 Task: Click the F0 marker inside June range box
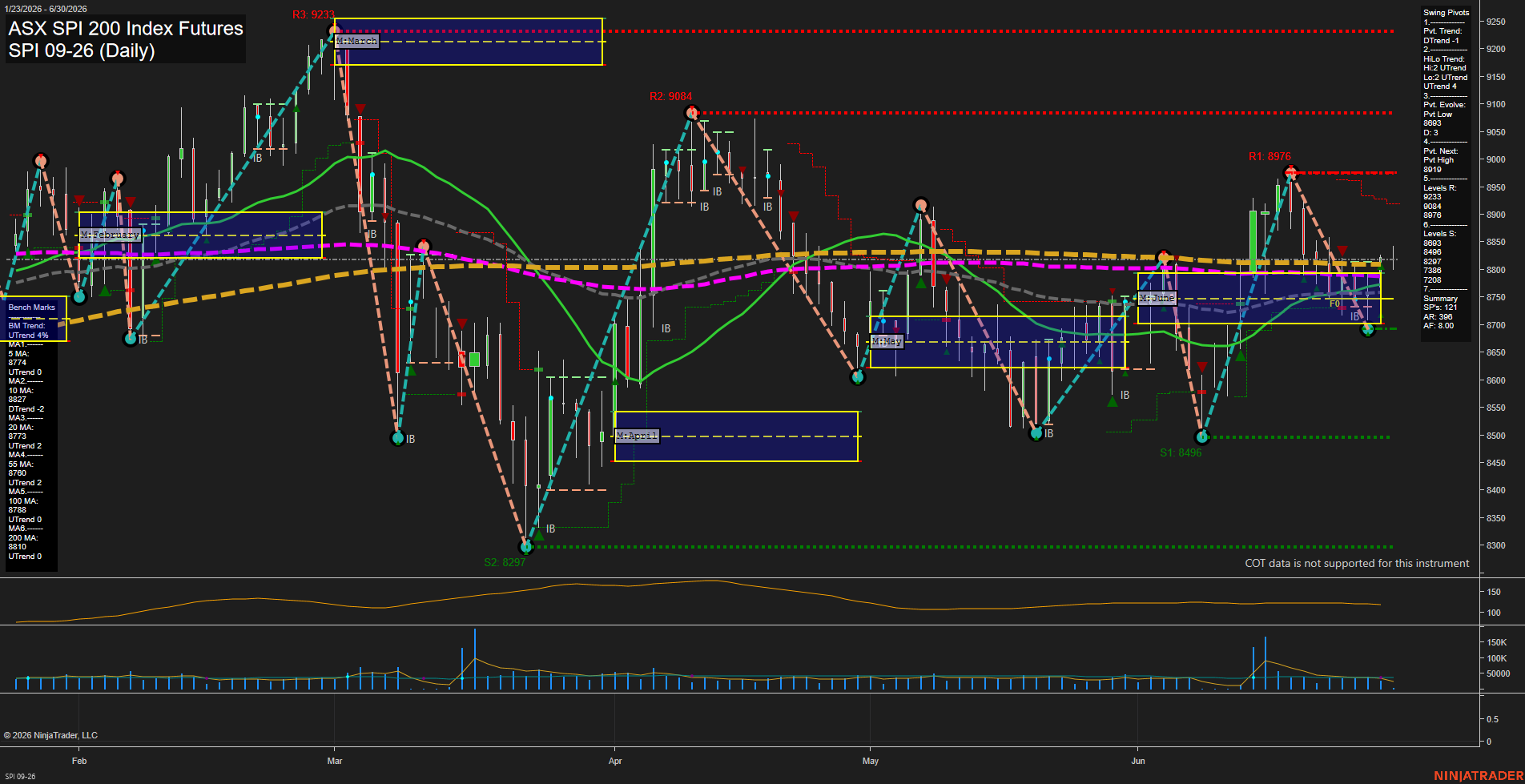pyautogui.click(x=1334, y=304)
